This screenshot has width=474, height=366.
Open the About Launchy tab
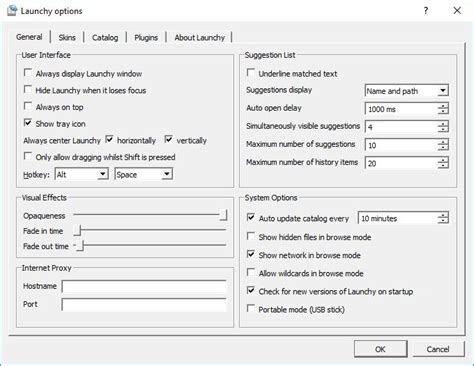pyautogui.click(x=199, y=38)
